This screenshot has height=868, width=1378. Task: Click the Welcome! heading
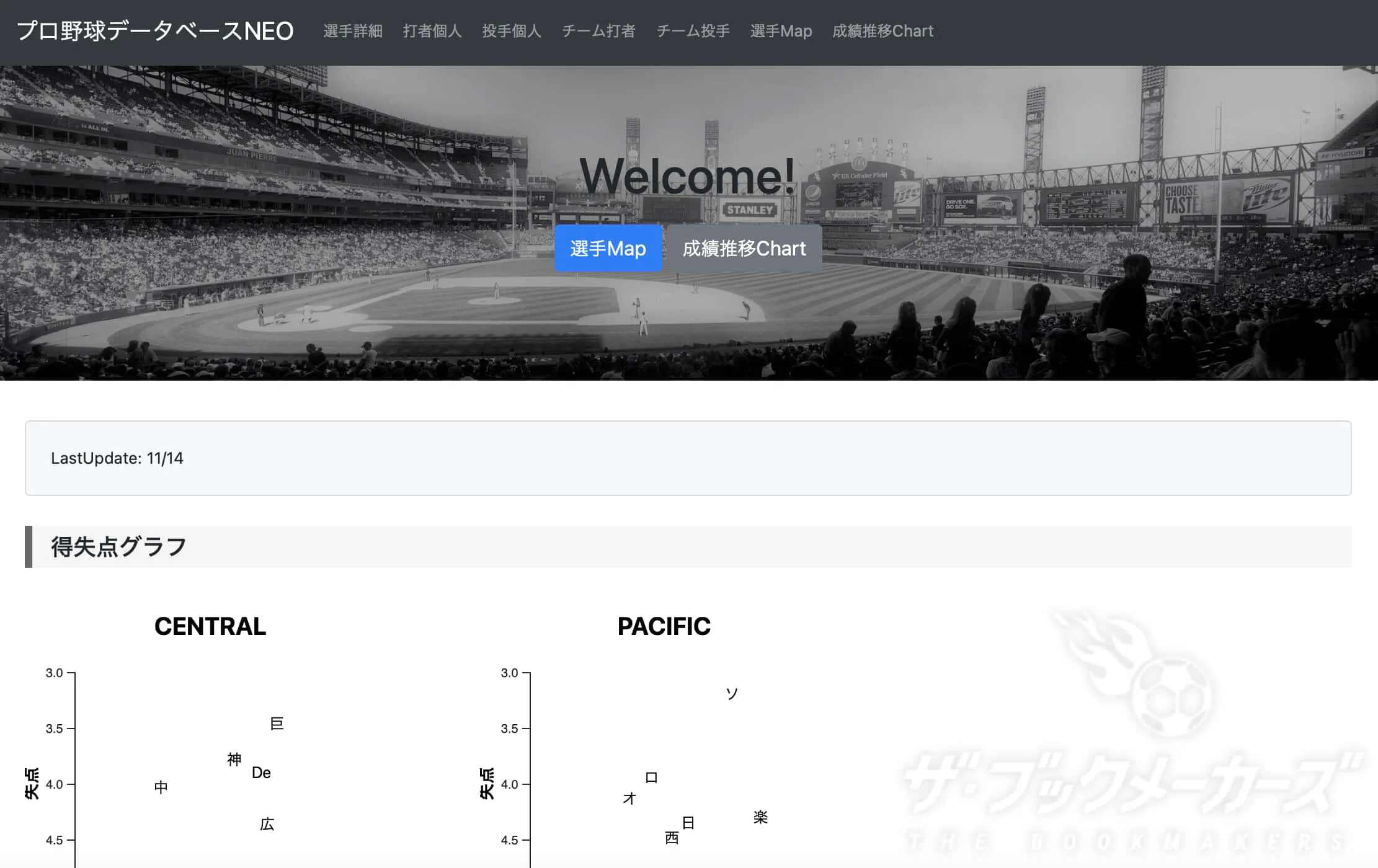[687, 176]
